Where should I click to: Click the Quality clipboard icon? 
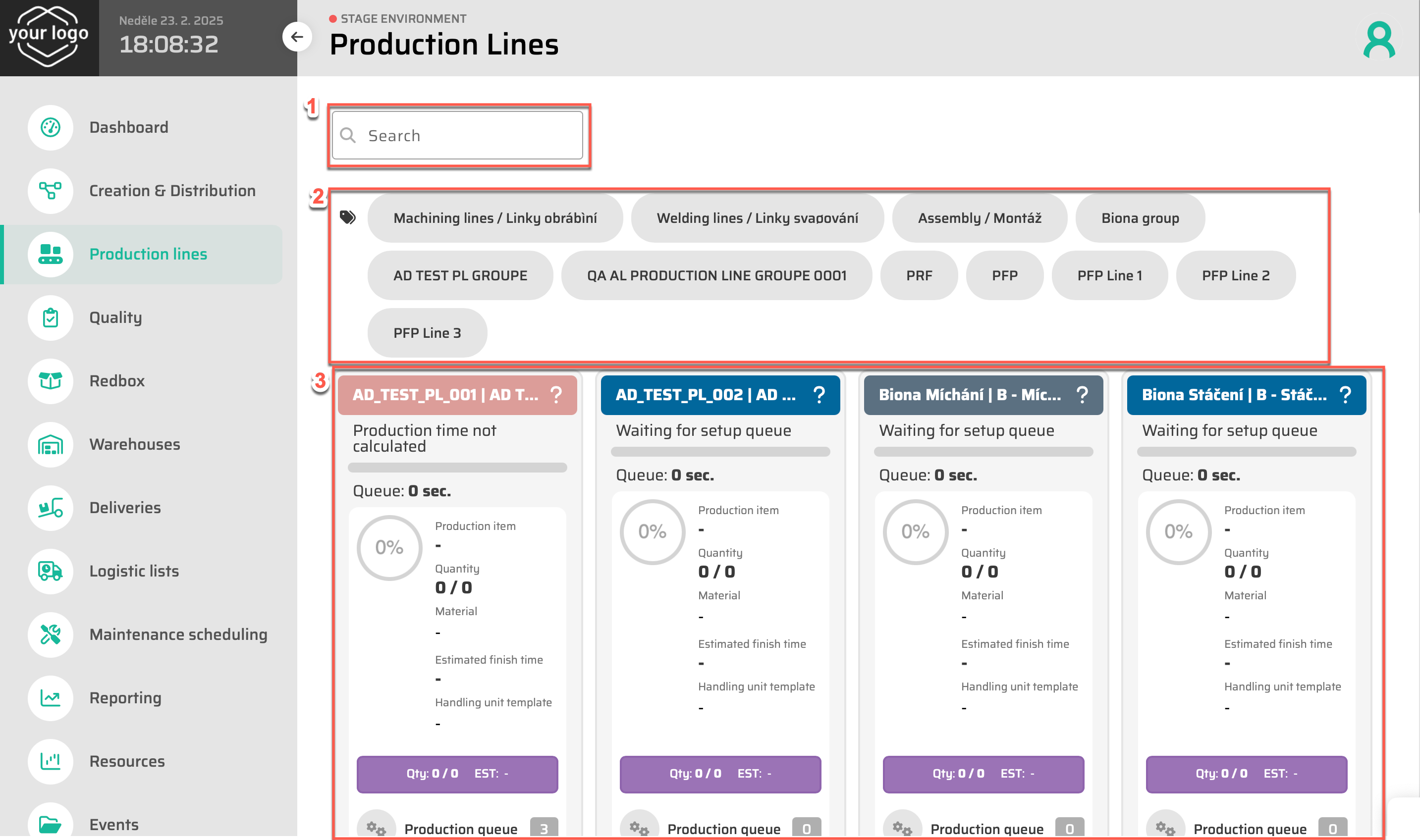[51, 317]
